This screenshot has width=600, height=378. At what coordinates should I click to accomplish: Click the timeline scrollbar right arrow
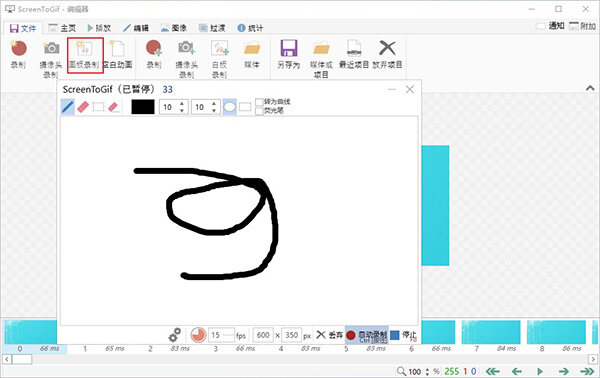pos(593,359)
